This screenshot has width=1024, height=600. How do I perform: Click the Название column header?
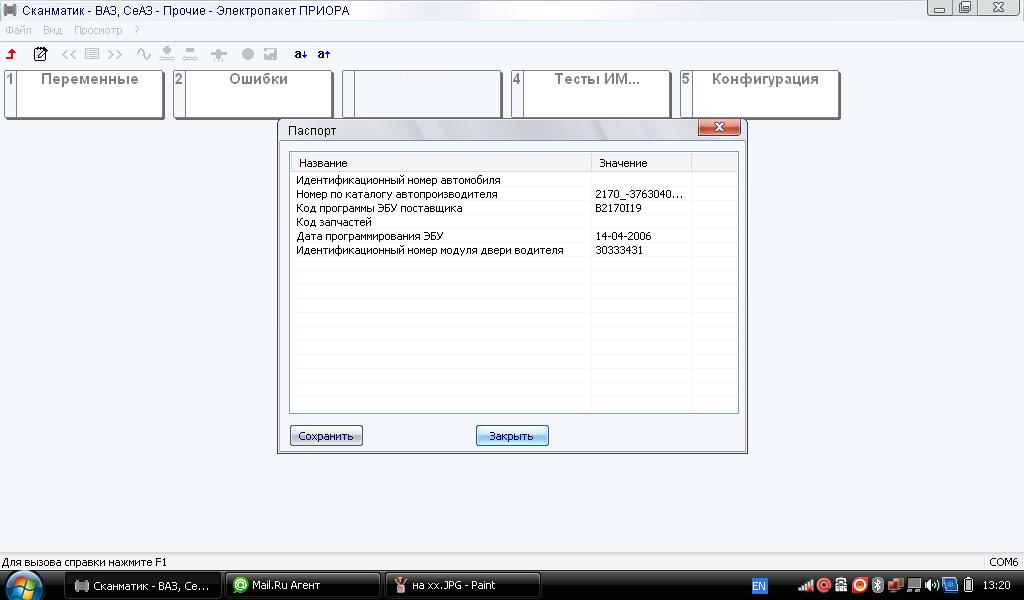(441, 163)
